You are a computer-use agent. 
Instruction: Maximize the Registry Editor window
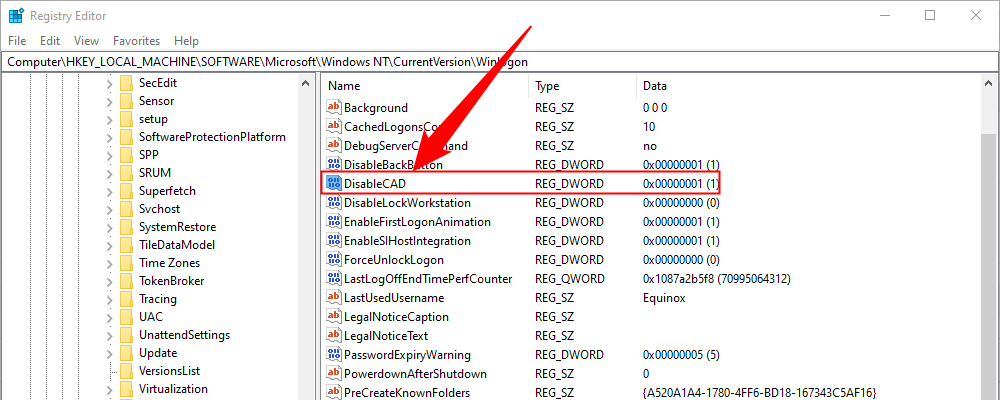click(x=930, y=15)
